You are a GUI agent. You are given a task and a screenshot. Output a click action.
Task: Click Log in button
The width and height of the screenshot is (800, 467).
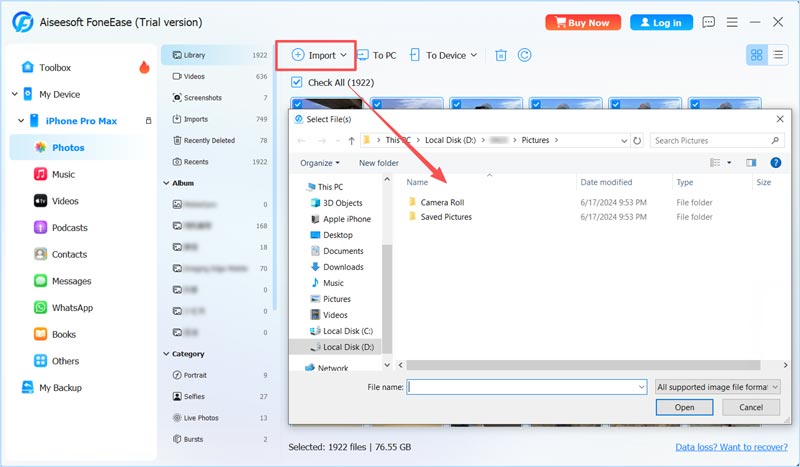[661, 22]
